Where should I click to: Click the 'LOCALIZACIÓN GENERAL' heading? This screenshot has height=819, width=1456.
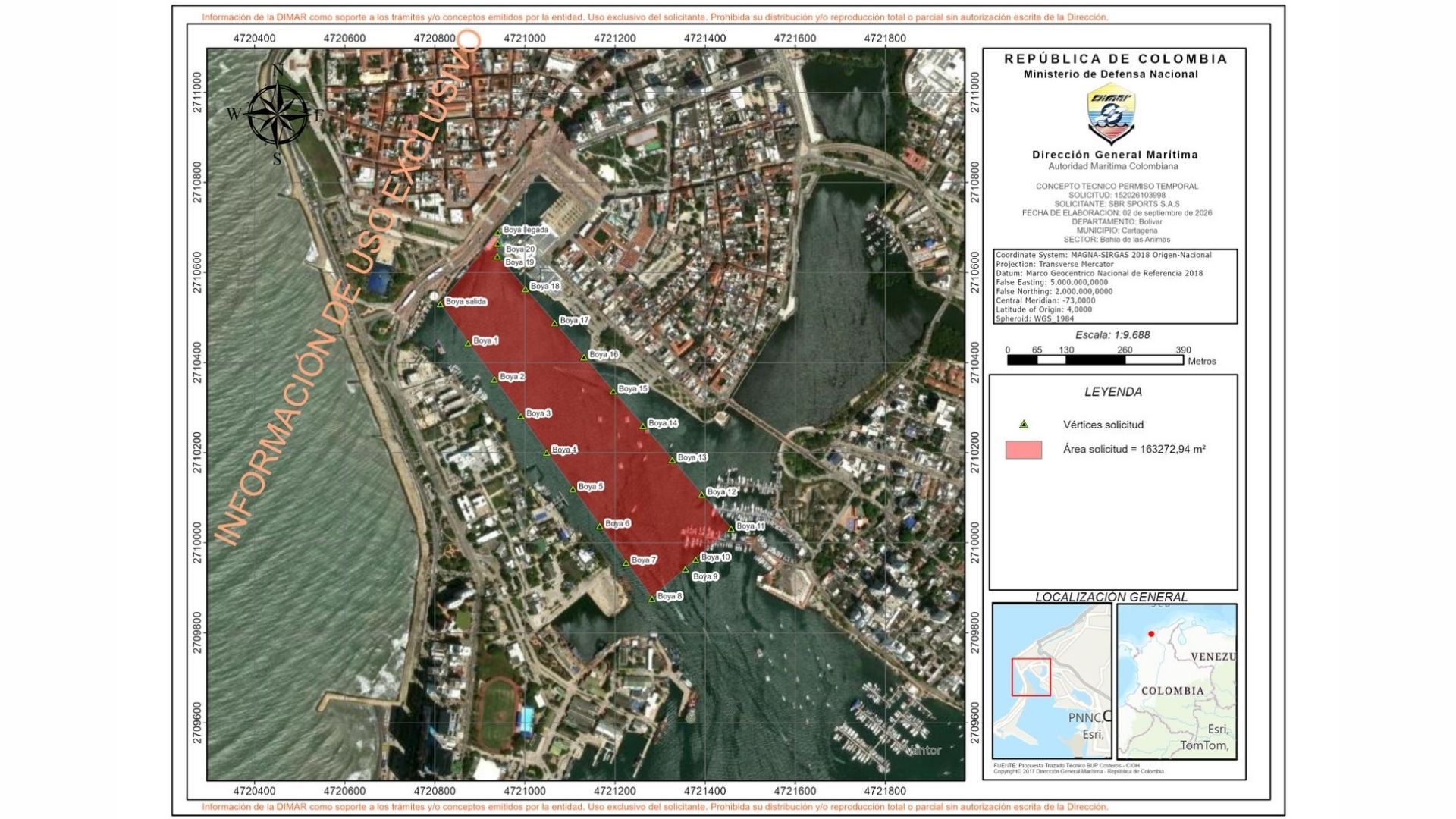point(1112,598)
